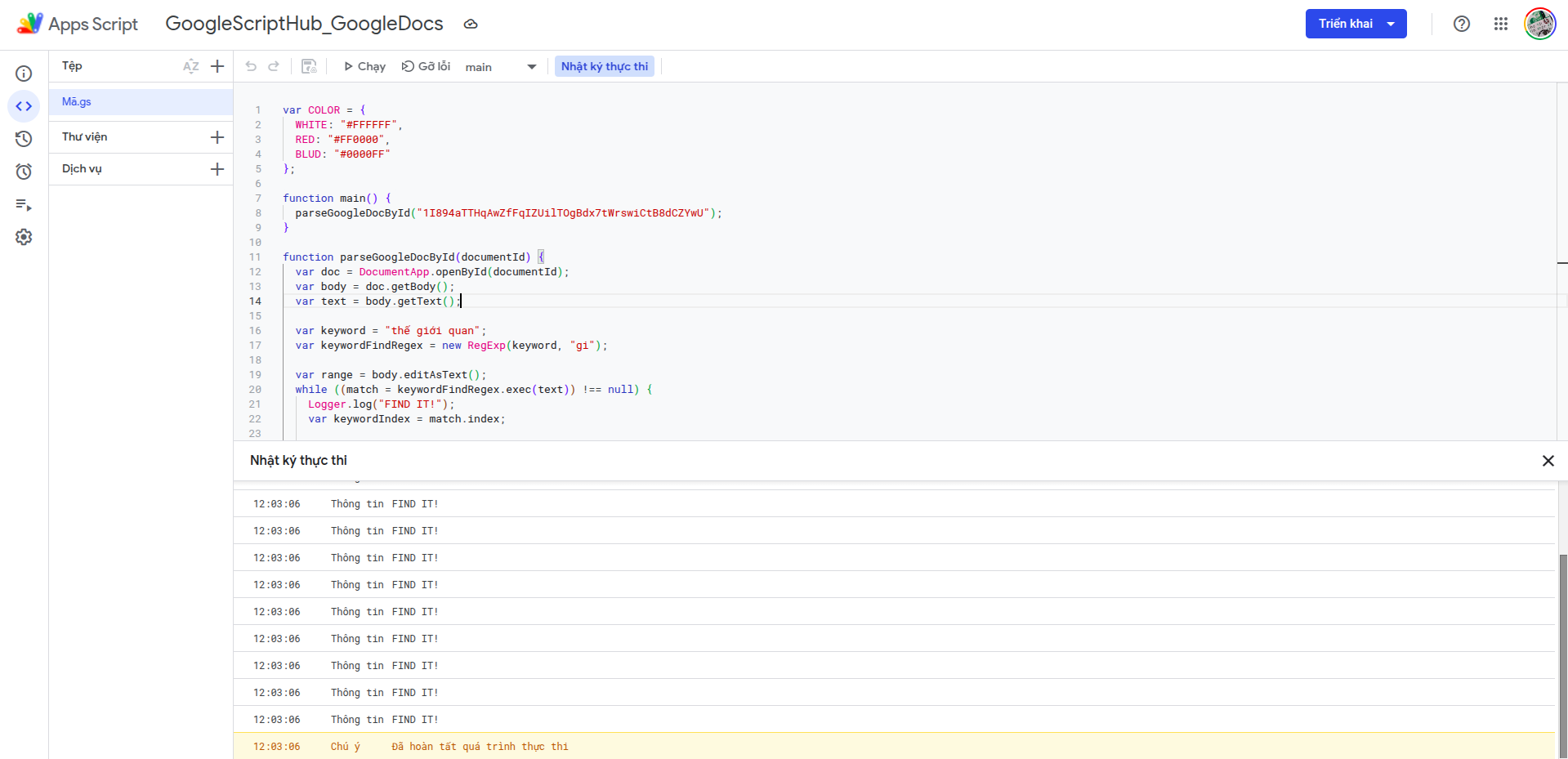
Task: Click the log panel scrollbar thumb
Action: [1563, 656]
